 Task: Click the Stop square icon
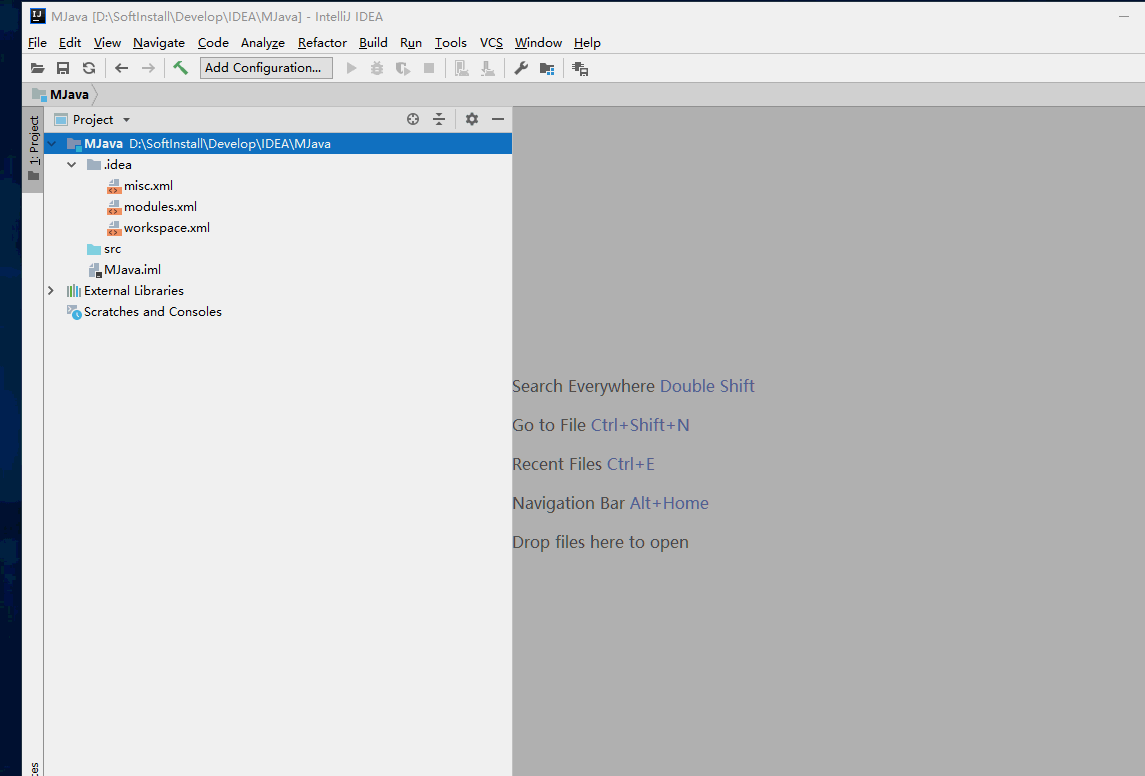point(429,68)
